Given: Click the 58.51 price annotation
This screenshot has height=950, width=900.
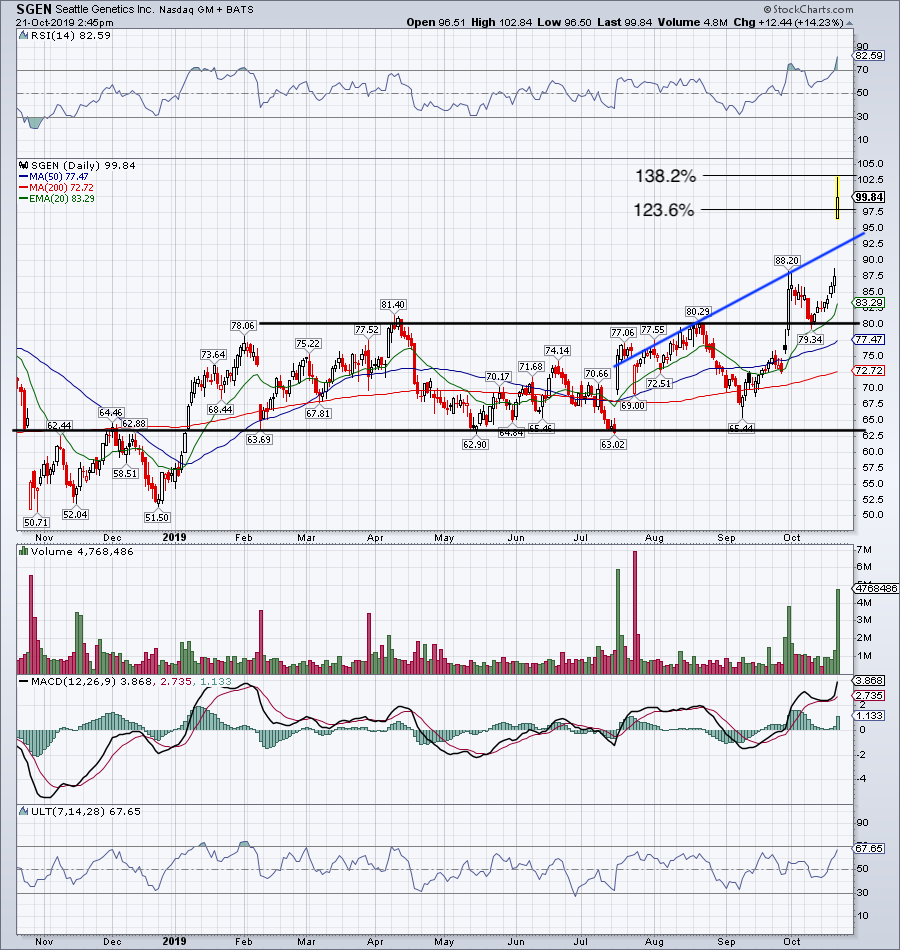Looking at the screenshot, I should pos(125,473).
